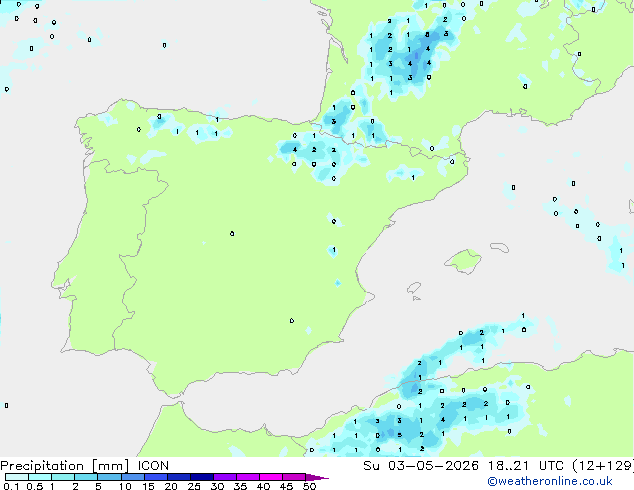Click the Mallorca island on the map
This screenshot has width=634, height=490.
point(464,261)
